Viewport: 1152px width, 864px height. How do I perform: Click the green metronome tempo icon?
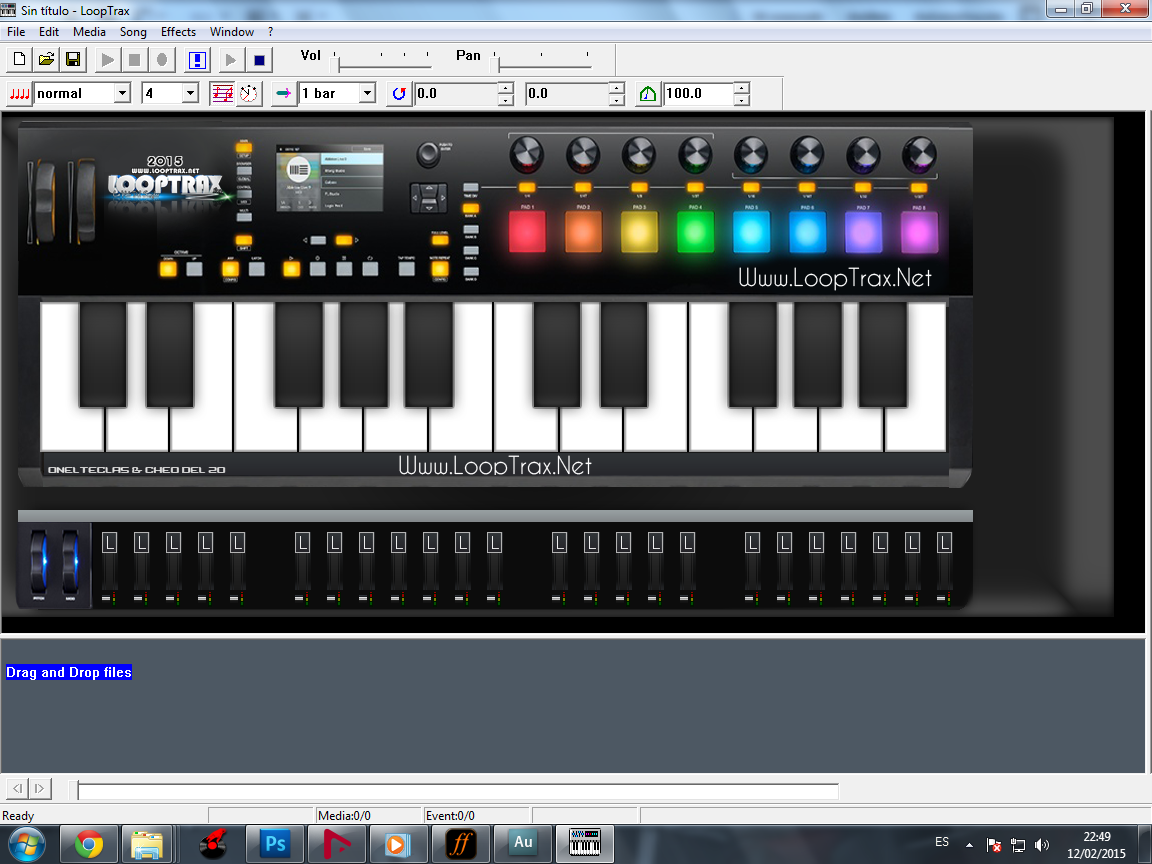pos(647,93)
